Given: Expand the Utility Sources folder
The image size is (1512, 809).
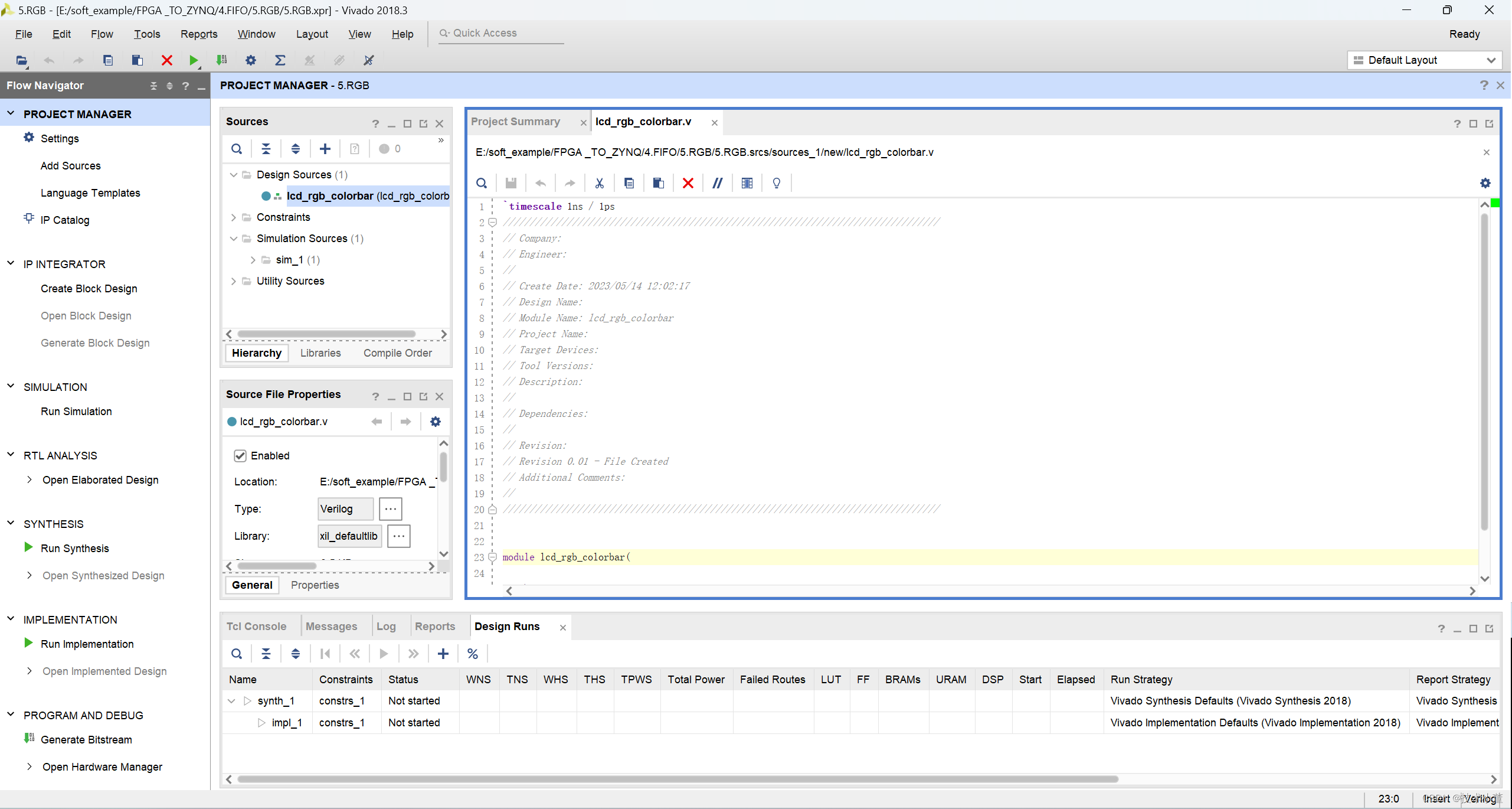Looking at the screenshot, I should coord(234,281).
